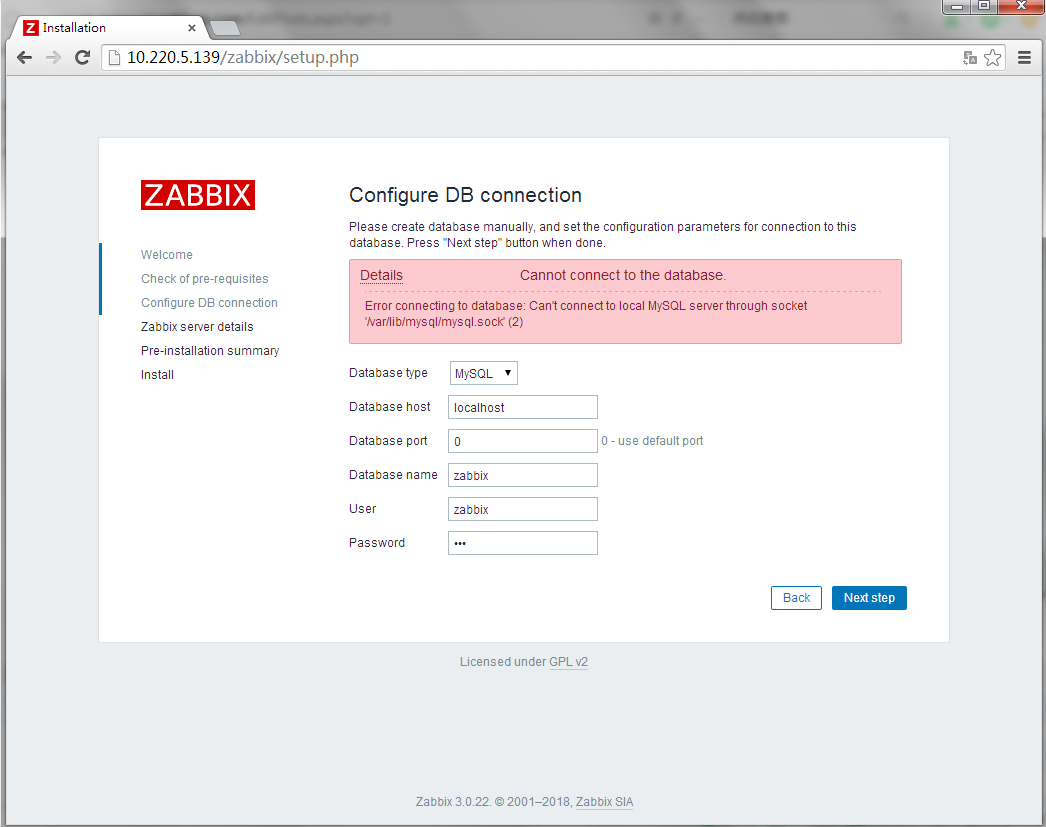
Task: Click the translate page icon
Action: coord(970,58)
